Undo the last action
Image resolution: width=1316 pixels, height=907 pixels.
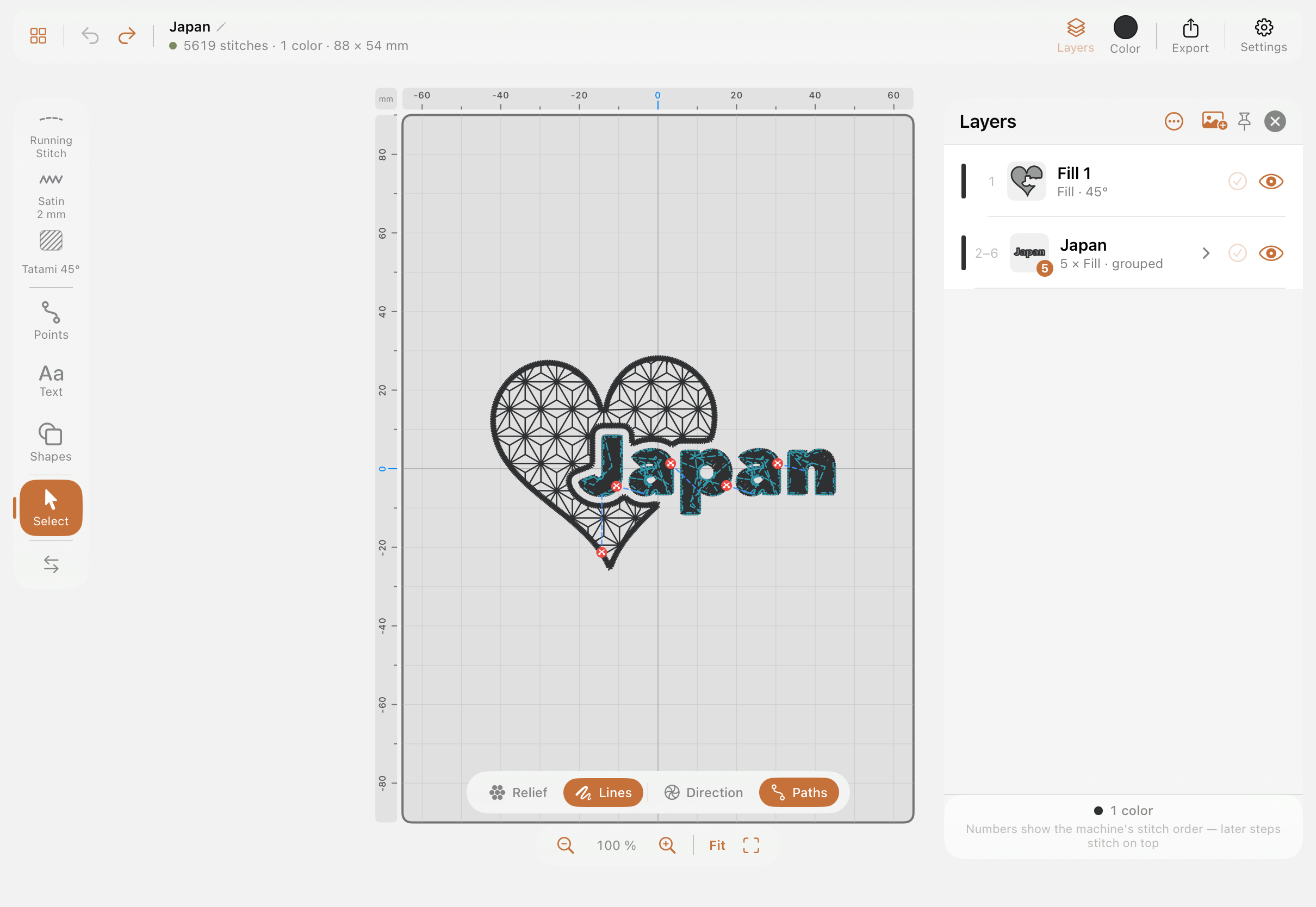90,36
